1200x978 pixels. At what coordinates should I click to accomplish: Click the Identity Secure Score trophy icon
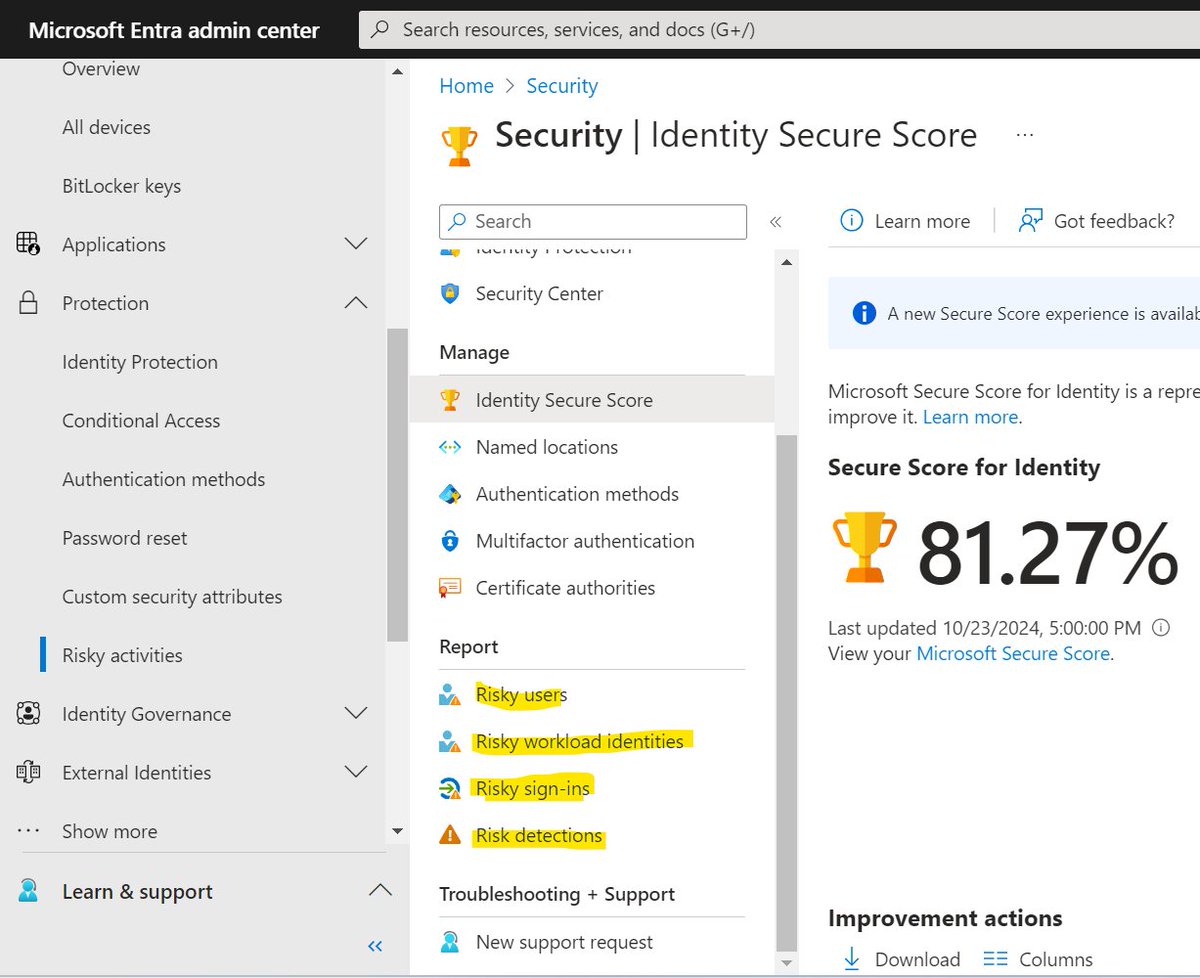click(x=450, y=400)
